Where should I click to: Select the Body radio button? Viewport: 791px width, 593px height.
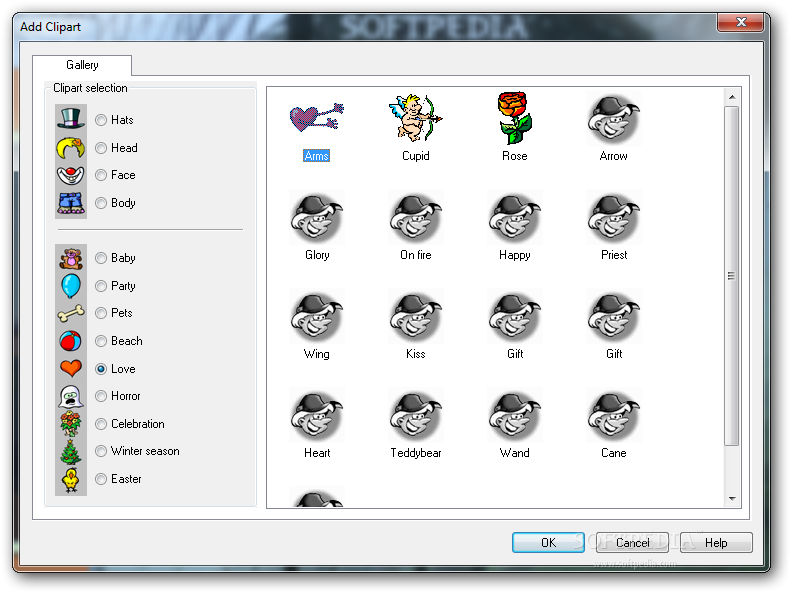pos(101,203)
